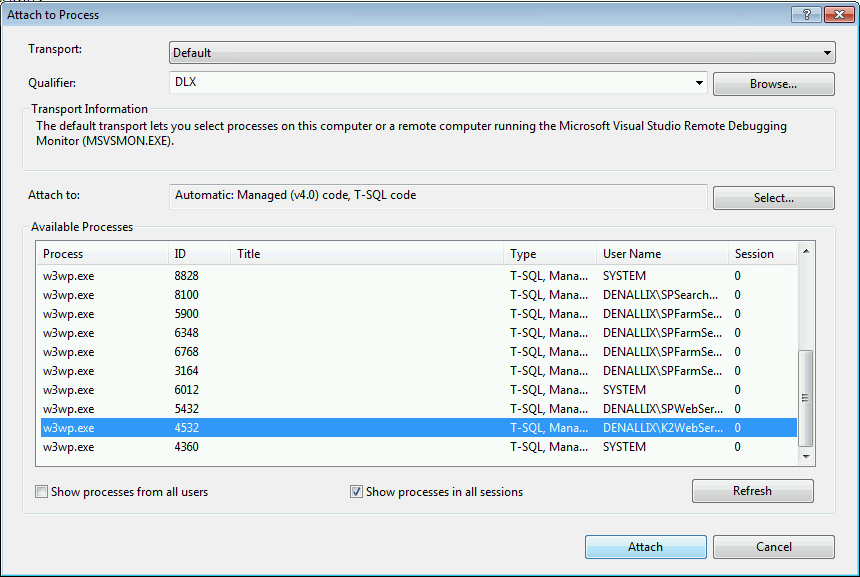The width and height of the screenshot is (860, 577).
Task: Sort processes by ID column header
Action: pyautogui.click(x=198, y=254)
